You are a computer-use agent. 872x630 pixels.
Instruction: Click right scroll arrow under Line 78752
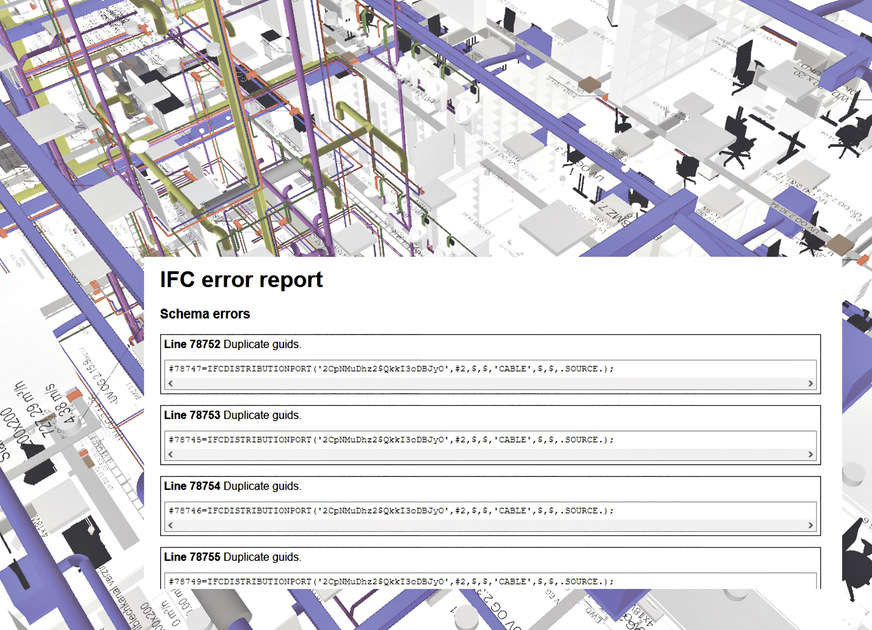[810, 383]
